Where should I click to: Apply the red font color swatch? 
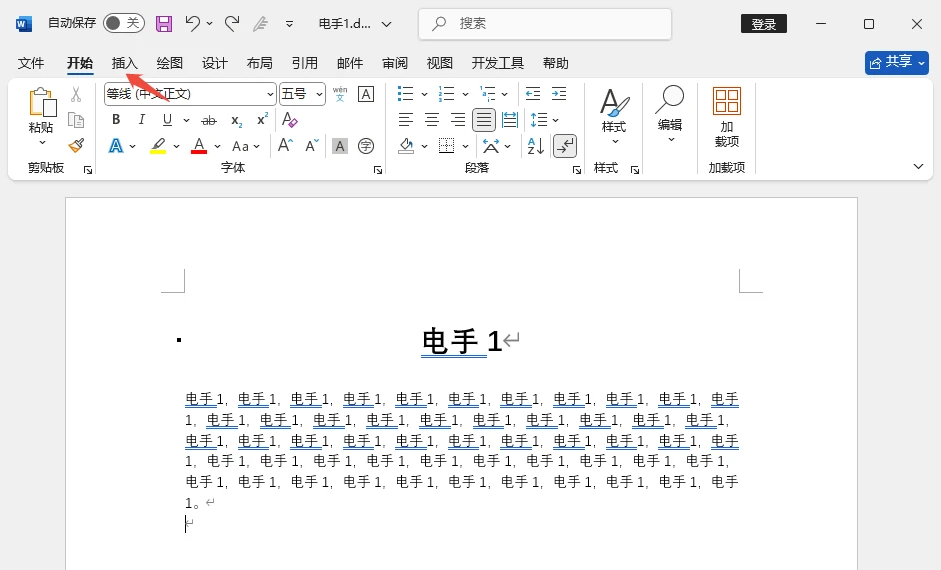pyautogui.click(x=199, y=146)
